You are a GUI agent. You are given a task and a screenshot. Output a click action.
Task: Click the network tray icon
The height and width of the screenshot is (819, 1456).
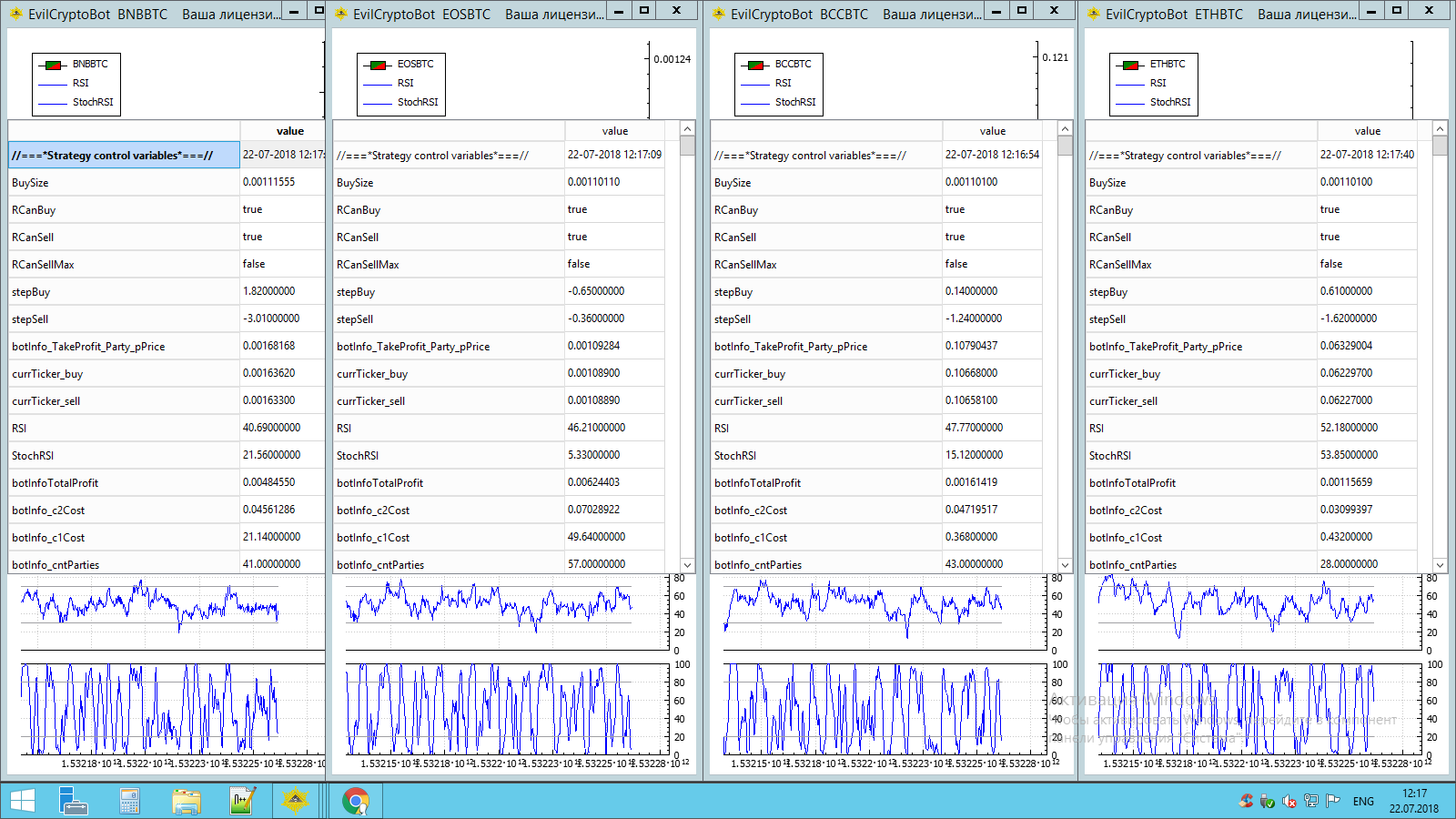pos(1311,801)
